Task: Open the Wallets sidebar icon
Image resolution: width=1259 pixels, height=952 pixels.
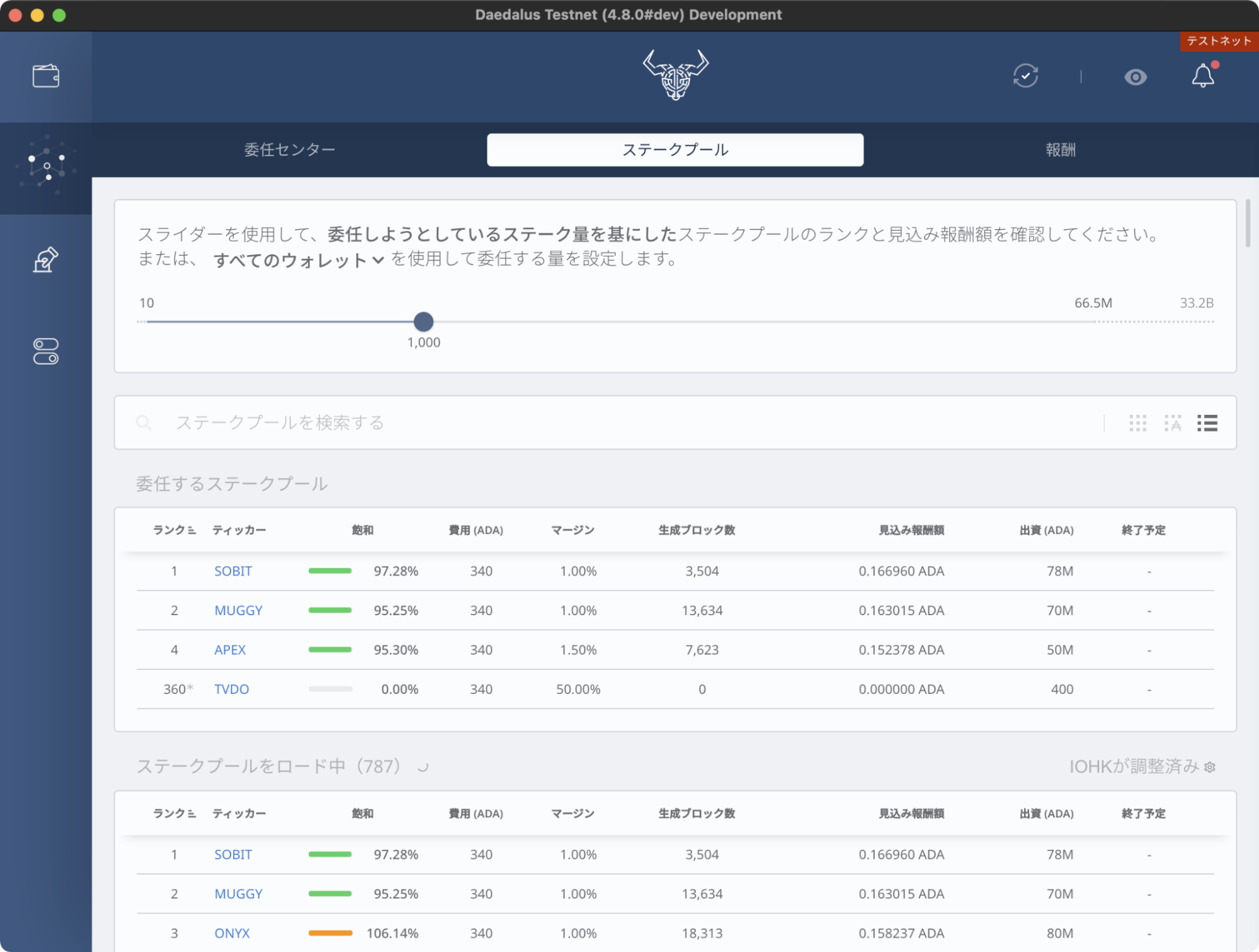Action: click(46, 76)
